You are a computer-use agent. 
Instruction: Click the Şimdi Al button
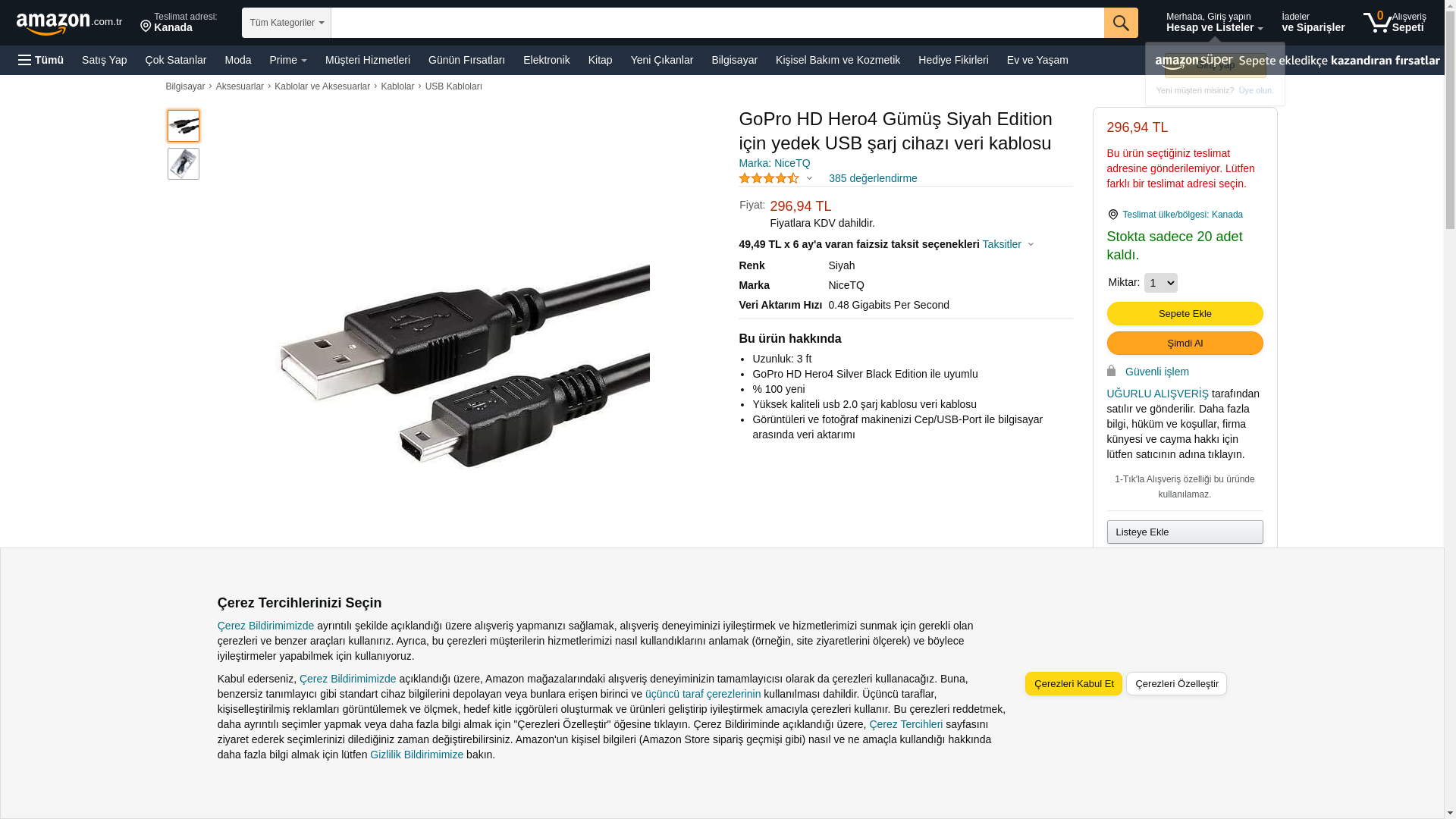pos(1185,344)
